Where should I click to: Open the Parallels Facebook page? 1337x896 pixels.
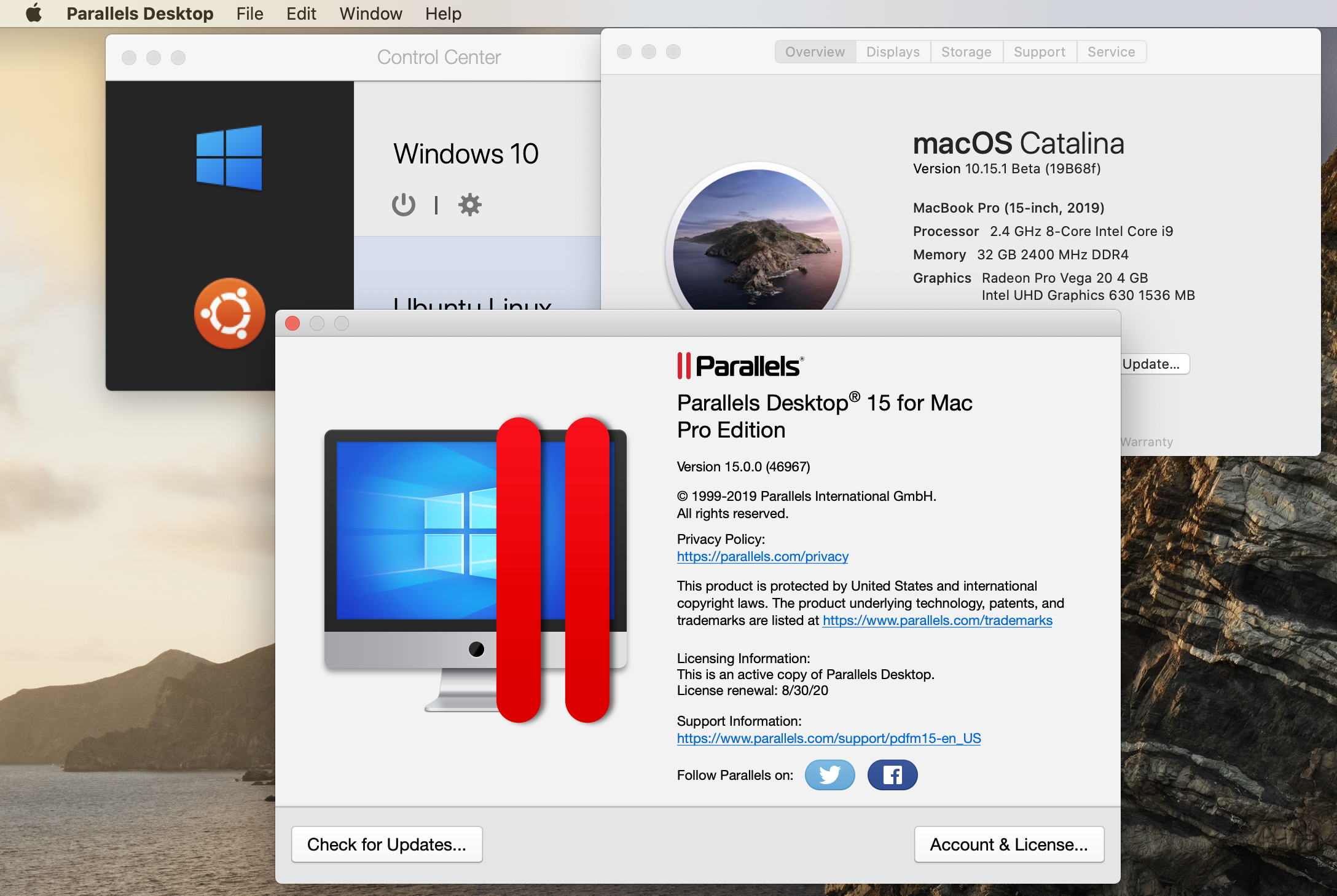[x=892, y=775]
